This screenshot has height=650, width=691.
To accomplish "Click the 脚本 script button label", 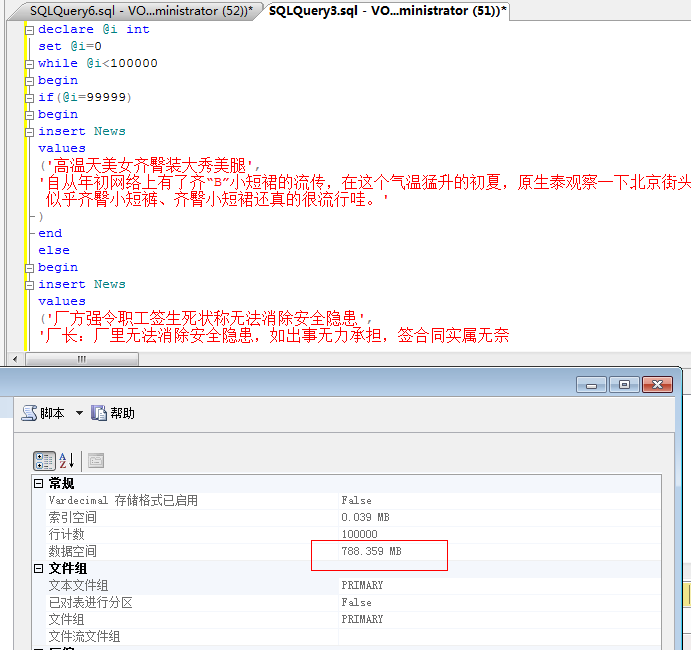I will (52, 413).
